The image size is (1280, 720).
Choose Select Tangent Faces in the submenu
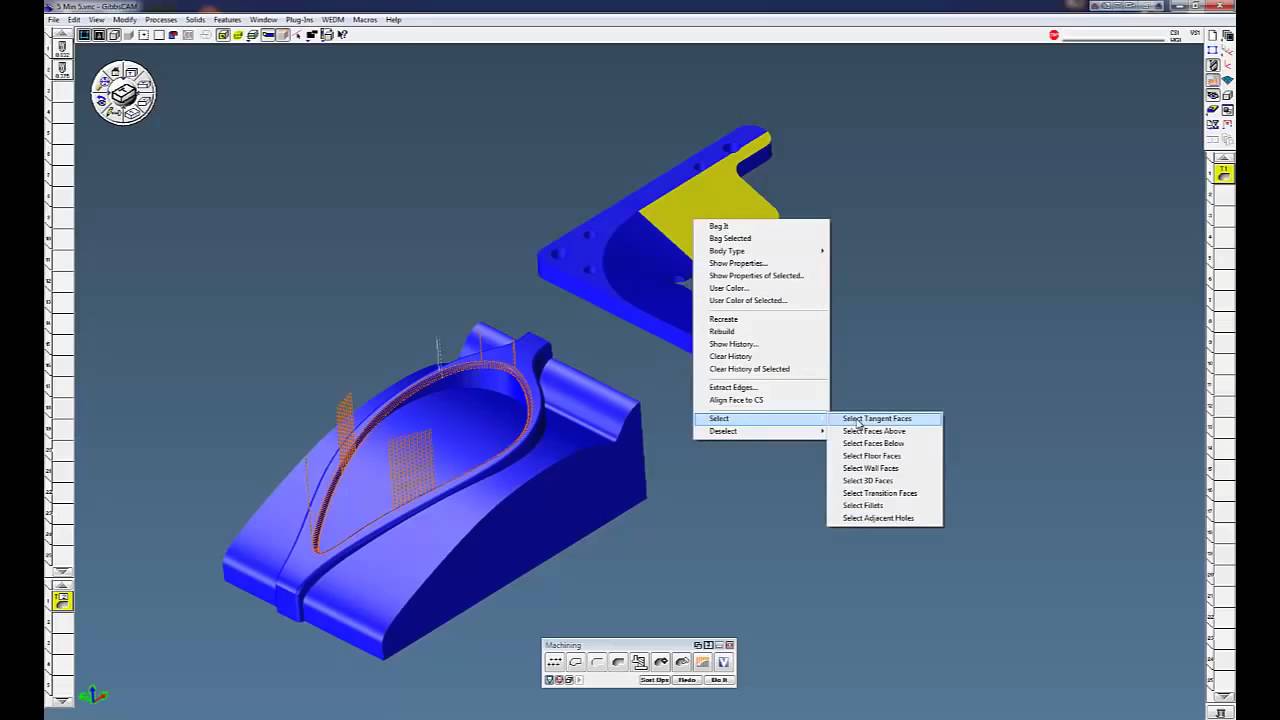coord(884,418)
